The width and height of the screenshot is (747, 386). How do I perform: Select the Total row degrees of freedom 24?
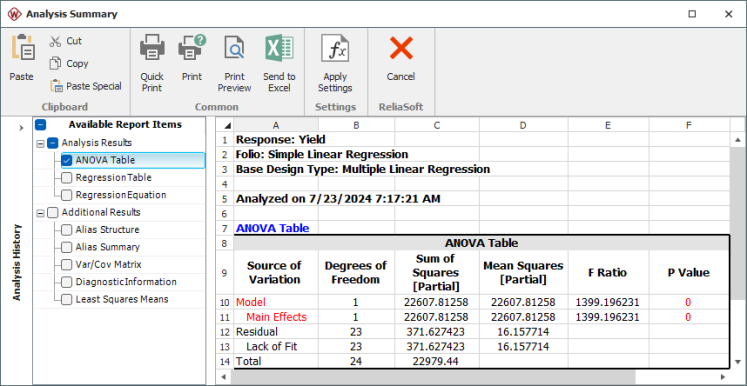[x=356, y=361]
